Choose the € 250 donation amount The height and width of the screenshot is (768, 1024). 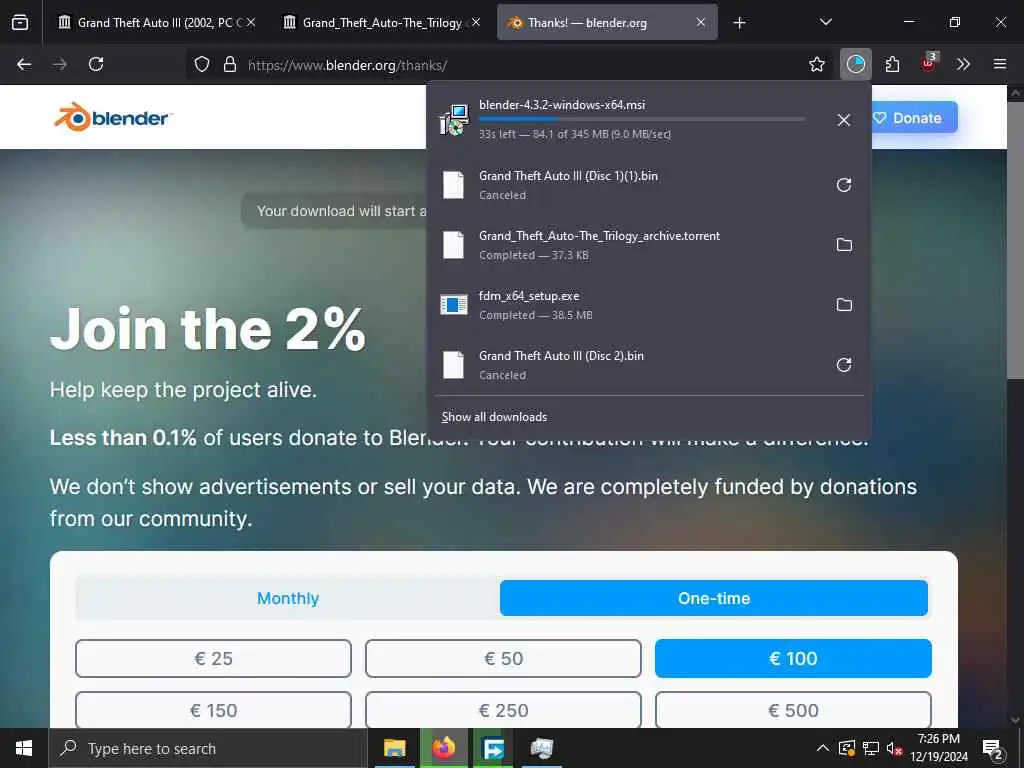(x=504, y=710)
